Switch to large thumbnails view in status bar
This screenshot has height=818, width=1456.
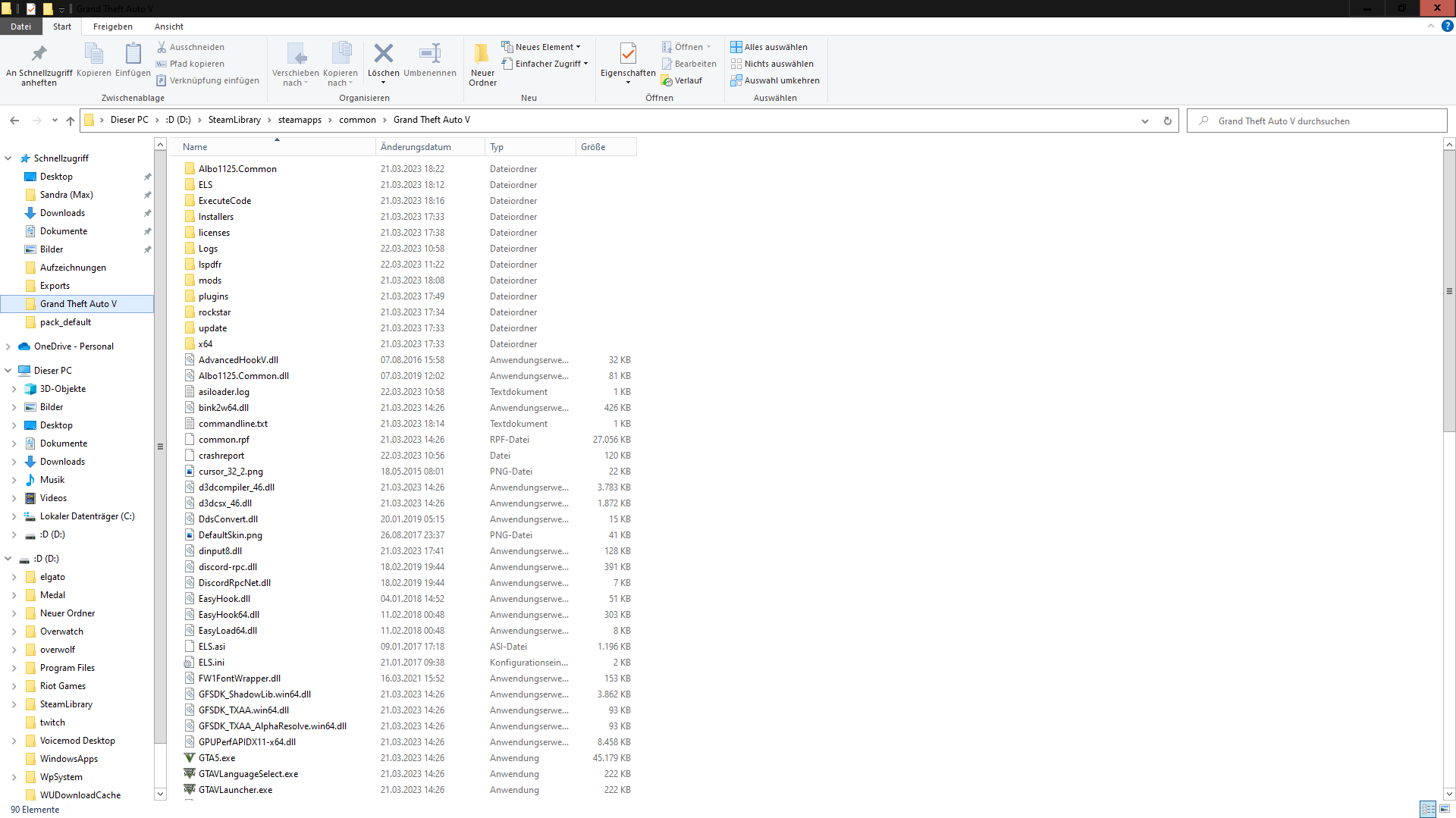tap(1445, 809)
